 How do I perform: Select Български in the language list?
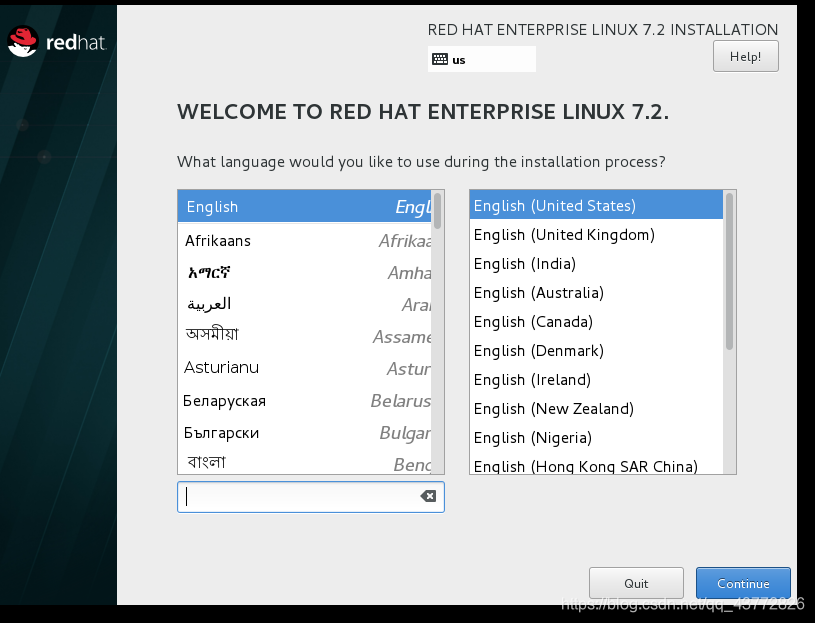tap(305, 432)
